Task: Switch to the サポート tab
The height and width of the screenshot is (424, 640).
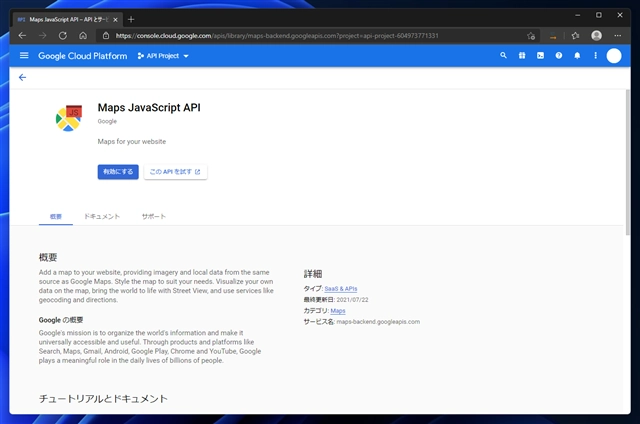Action: point(153,216)
